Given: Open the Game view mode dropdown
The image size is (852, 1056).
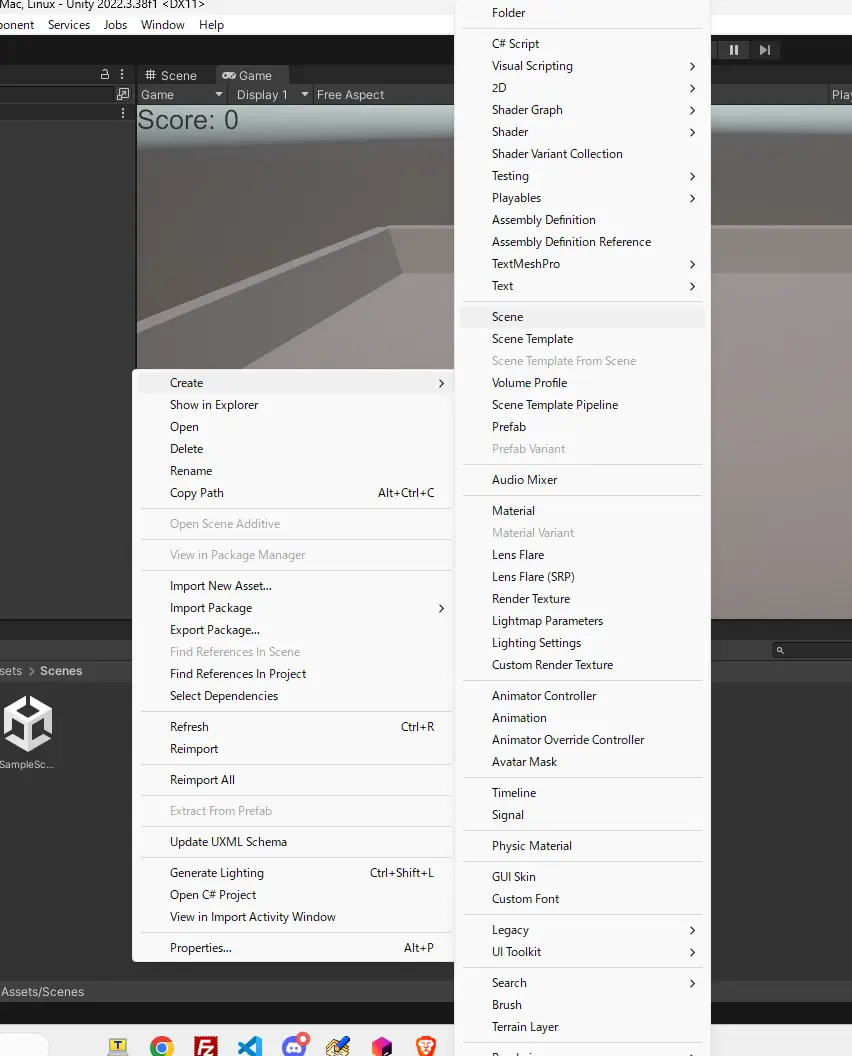Looking at the screenshot, I should point(181,95).
